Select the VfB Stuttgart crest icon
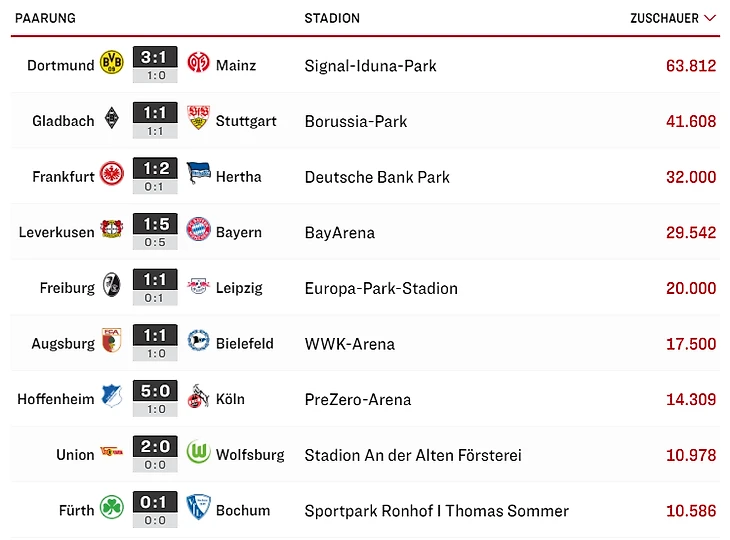The image size is (730, 540). [199, 121]
